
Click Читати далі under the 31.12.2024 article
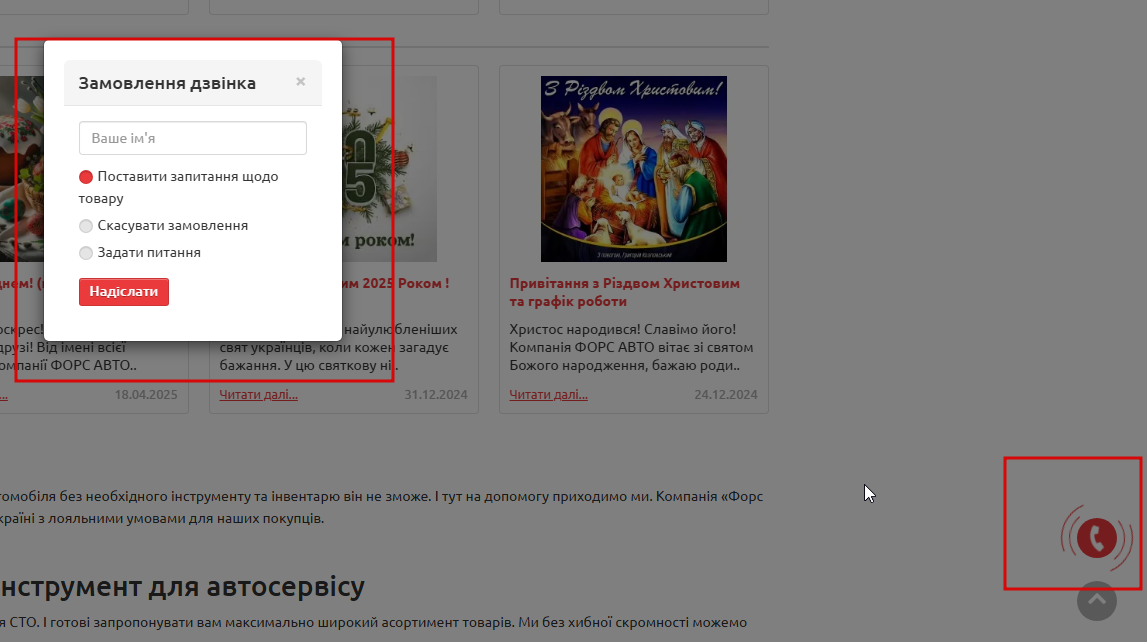[x=258, y=395]
